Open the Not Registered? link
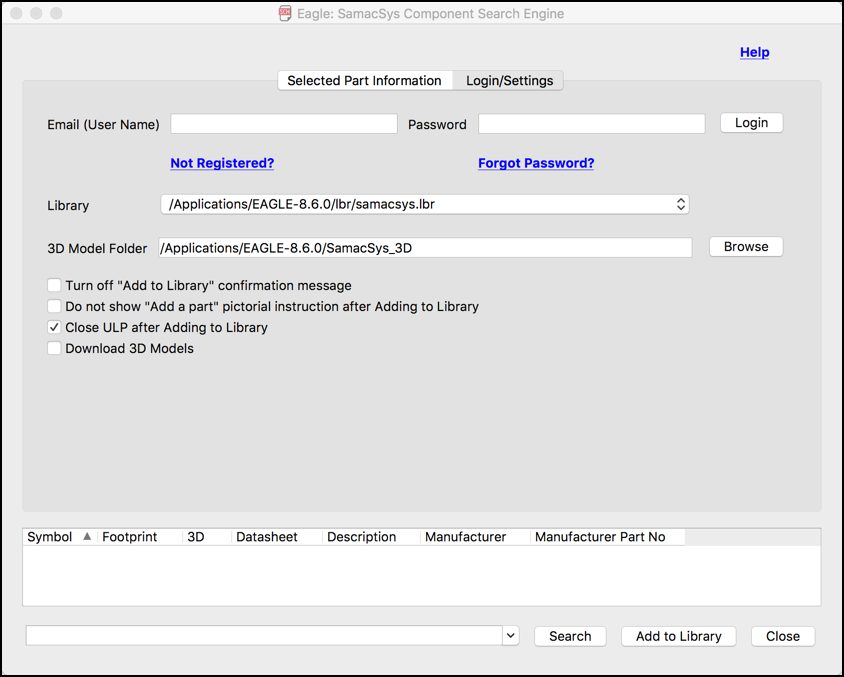Viewport: 844px width, 677px height. point(222,163)
